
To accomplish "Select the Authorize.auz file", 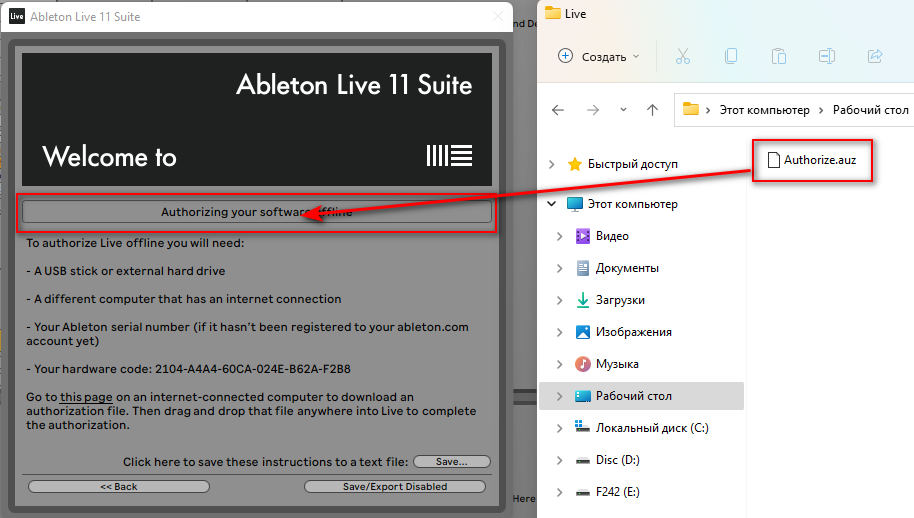I will pos(812,160).
